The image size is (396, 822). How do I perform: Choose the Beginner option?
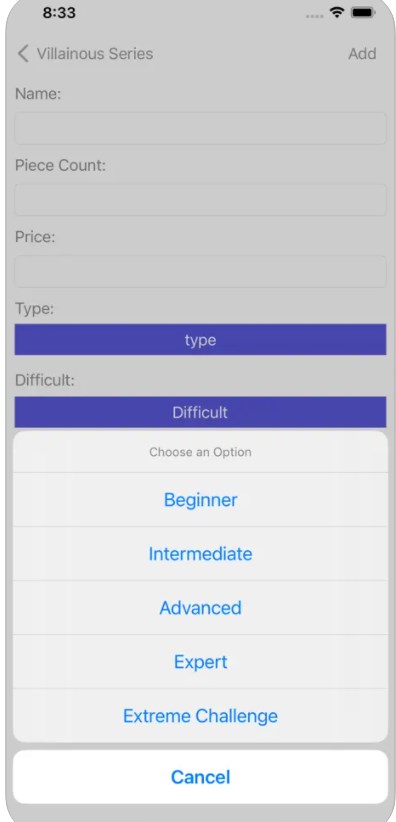point(200,500)
